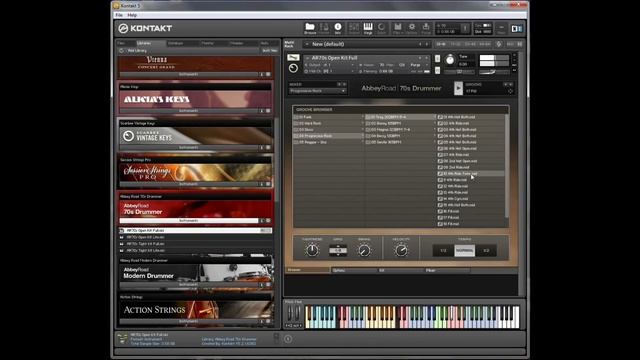Set groove tempo to x2
Image resolution: width=640 pixels, height=360 pixels.
486,250
